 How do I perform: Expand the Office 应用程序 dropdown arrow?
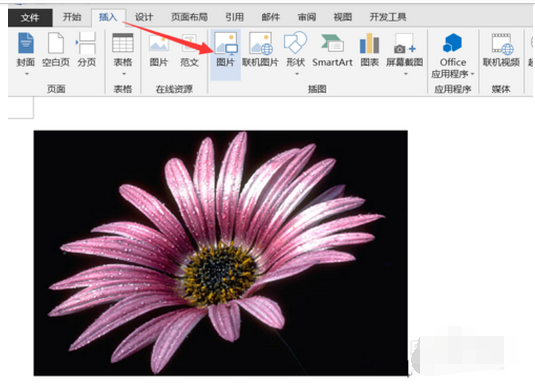[x=472, y=74]
